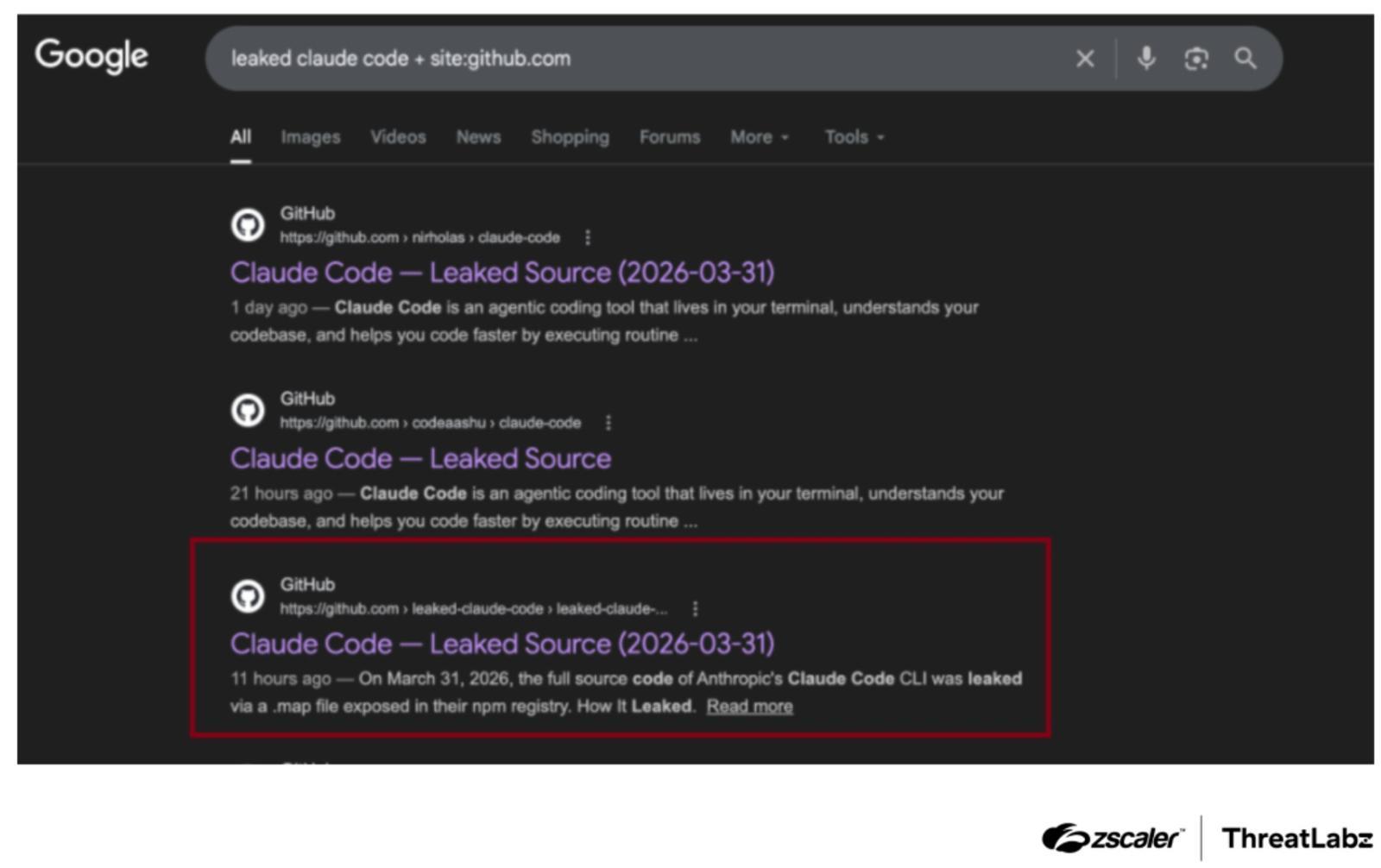Expand the Tools dropdown
Viewport: 1381px width, 868px height.
click(854, 137)
